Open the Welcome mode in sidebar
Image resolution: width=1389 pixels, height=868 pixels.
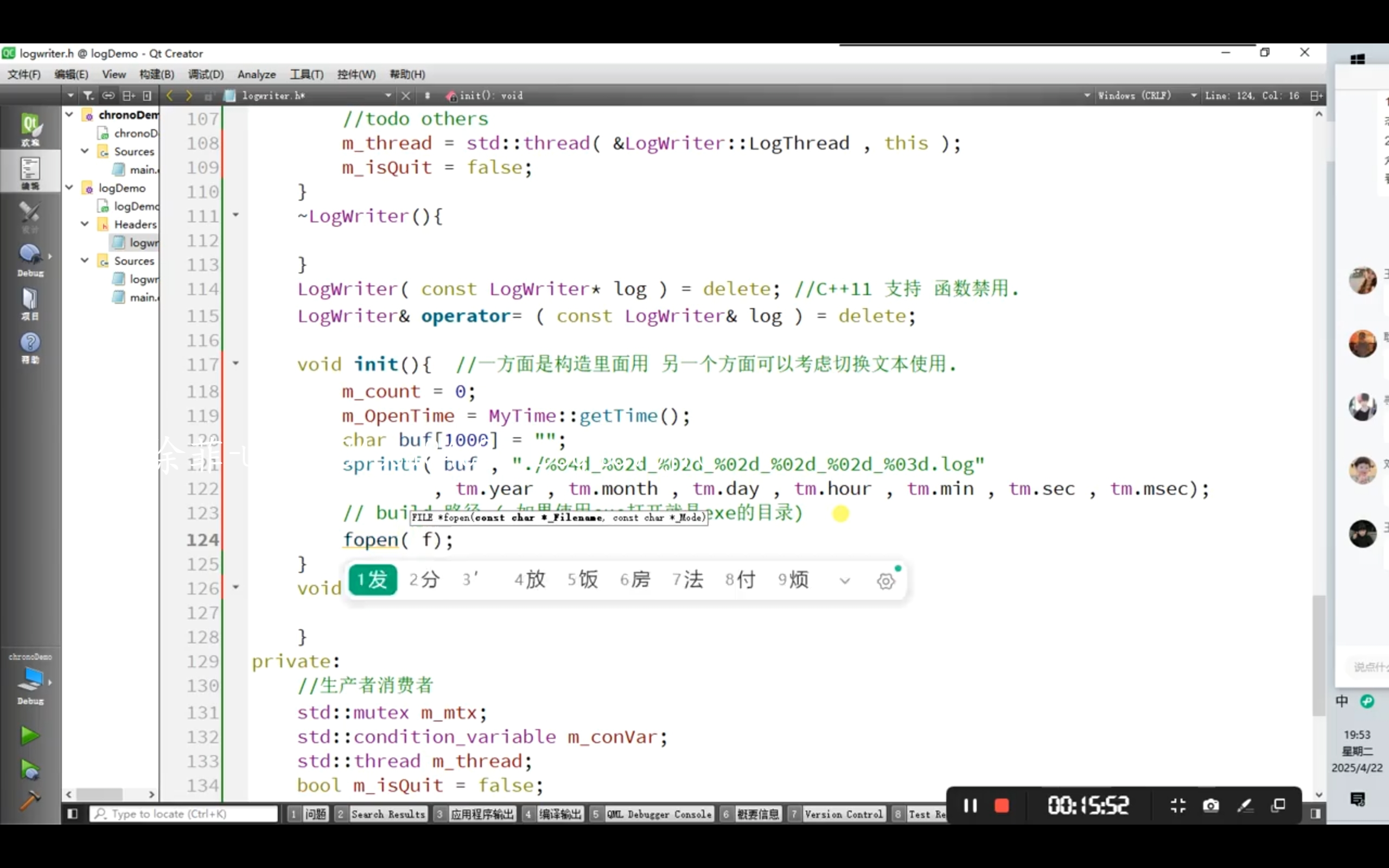click(30, 129)
